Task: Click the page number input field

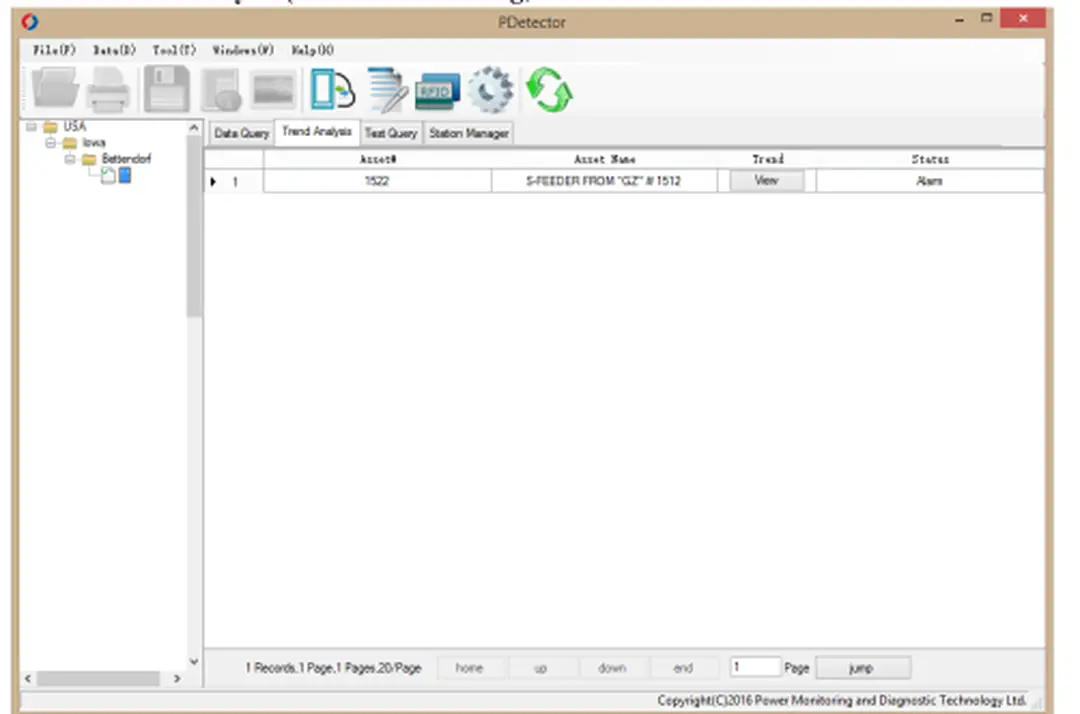Action: 754,667
